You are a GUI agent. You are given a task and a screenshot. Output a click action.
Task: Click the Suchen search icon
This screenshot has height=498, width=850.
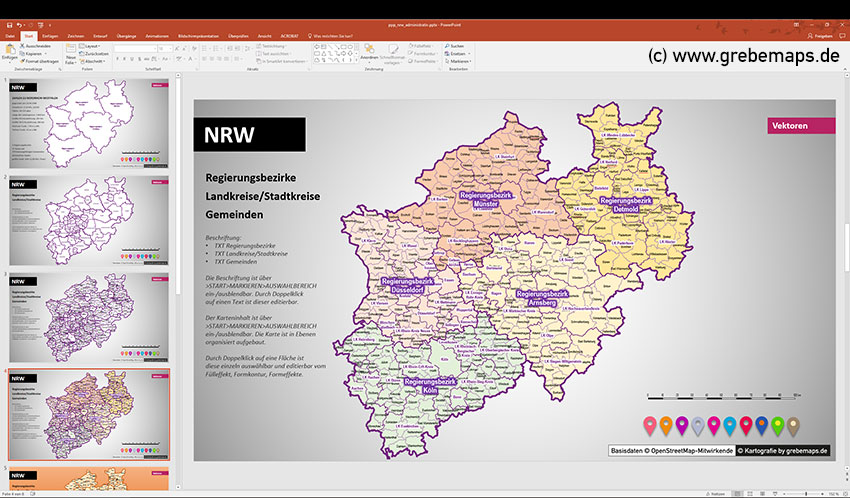pos(446,46)
